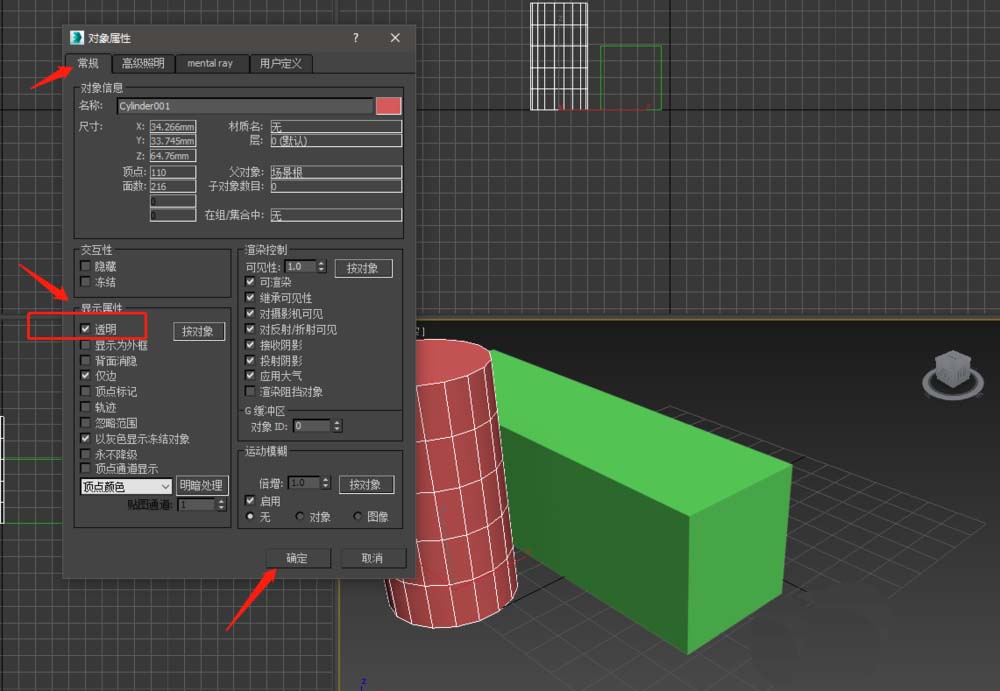Screen dimensions: 1000x691
Task: Click 按对象 button in 显示属性
Action: (x=199, y=331)
